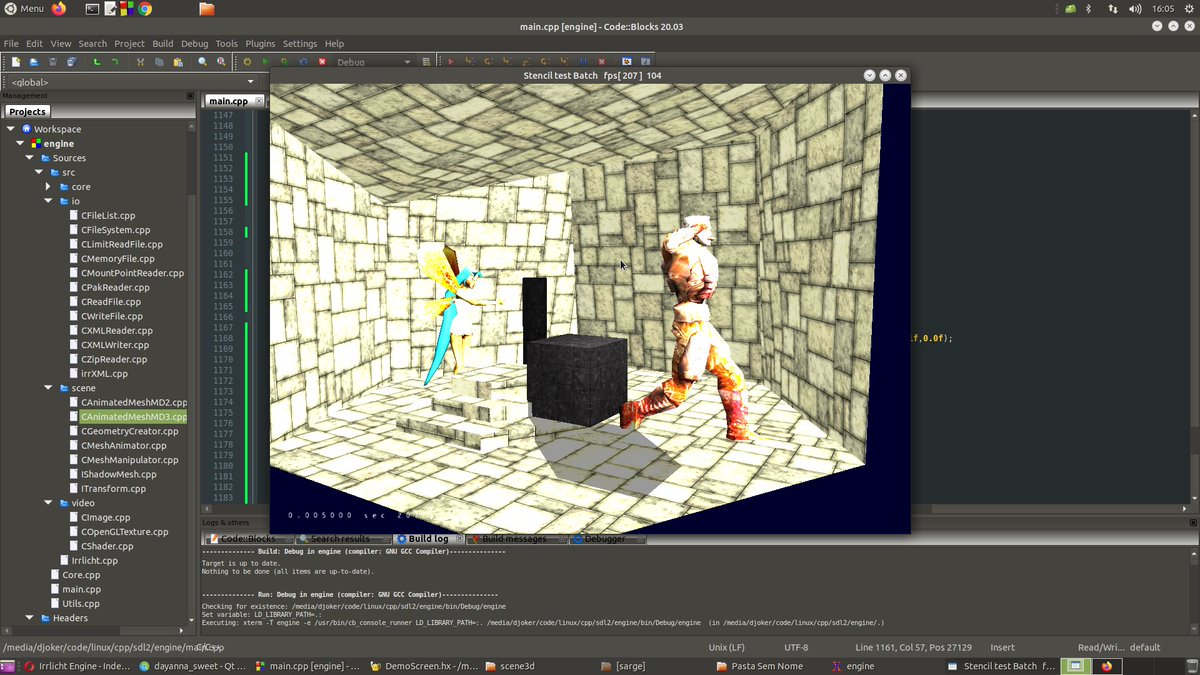The width and height of the screenshot is (1200, 675).
Task: Select CShader.cpp in the project tree
Action: (108, 545)
